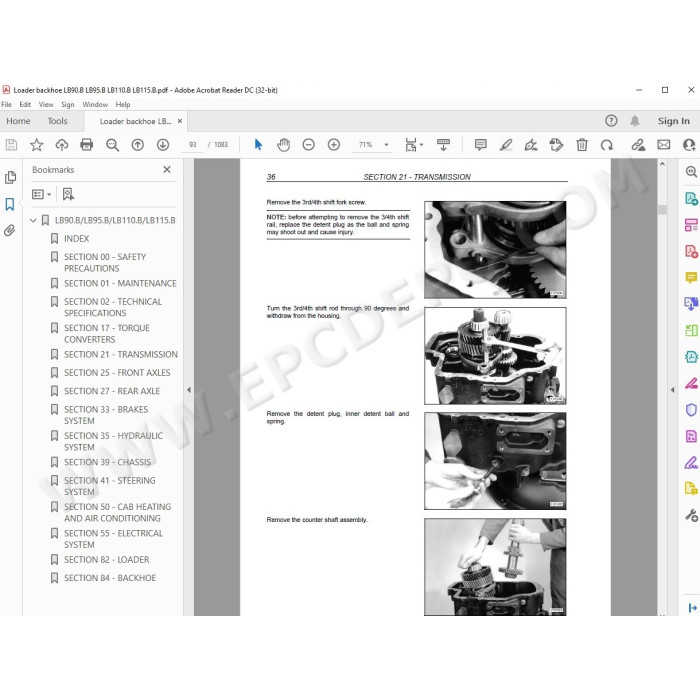Open the notifications bell
The width and height of the screenshot is (700, 700).
click(635, 121)
